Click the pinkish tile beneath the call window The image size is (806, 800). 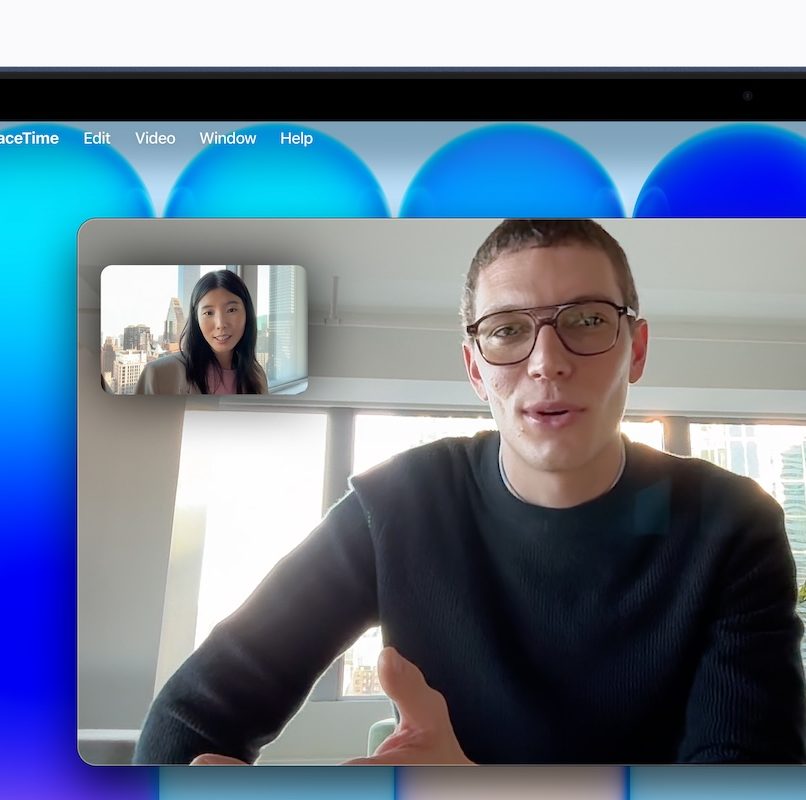click(x=510, y=783)
